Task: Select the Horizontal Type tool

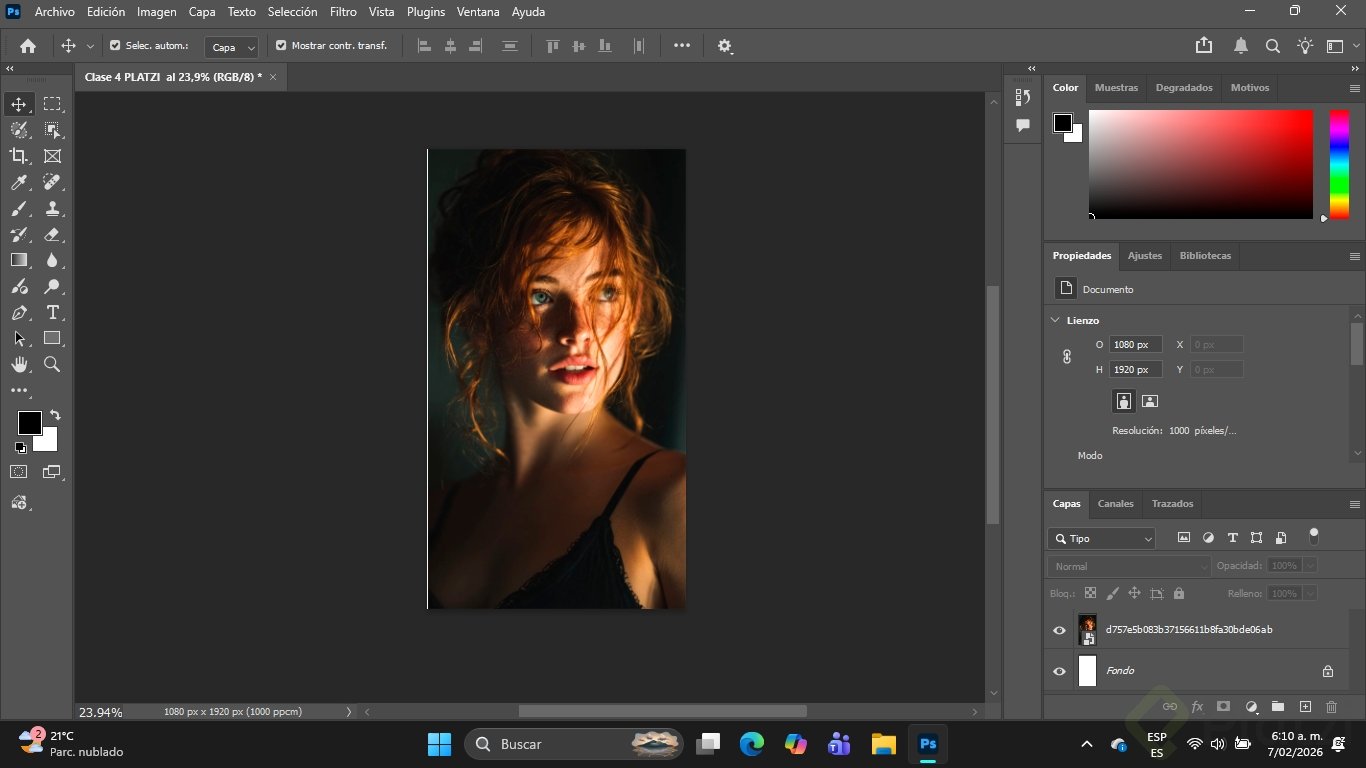Action: (52, 313)
